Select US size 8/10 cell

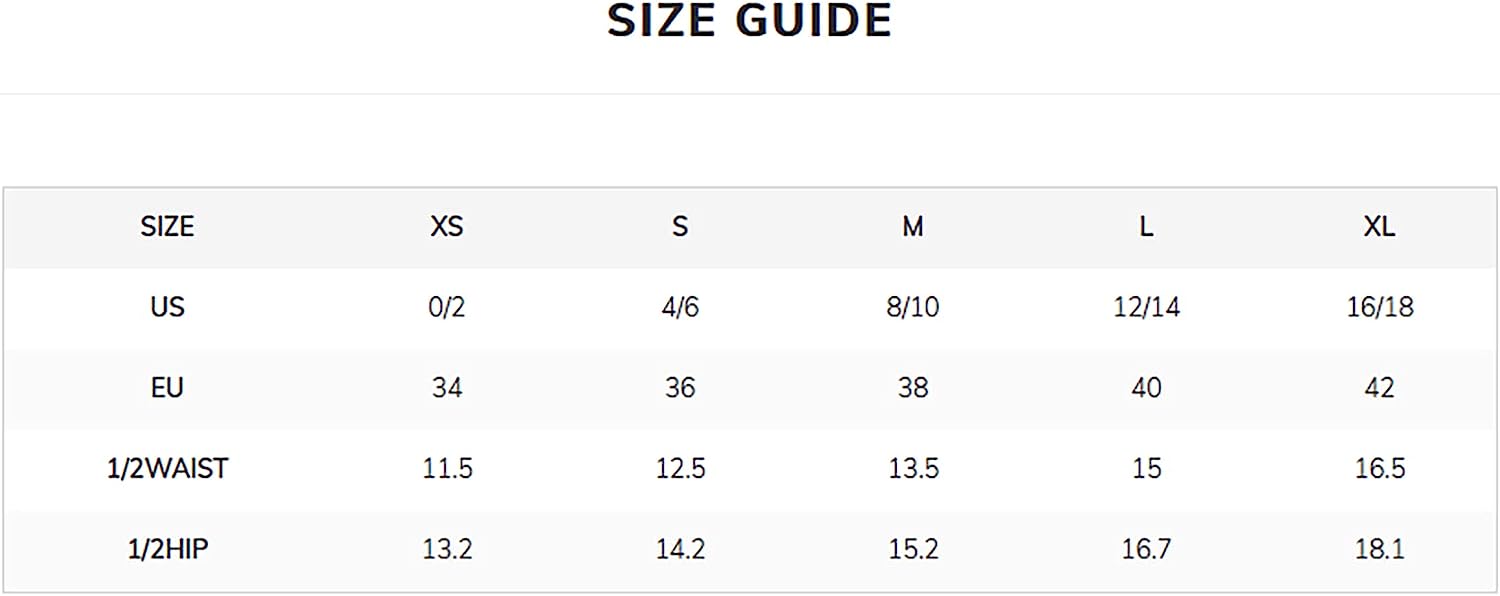913,306
